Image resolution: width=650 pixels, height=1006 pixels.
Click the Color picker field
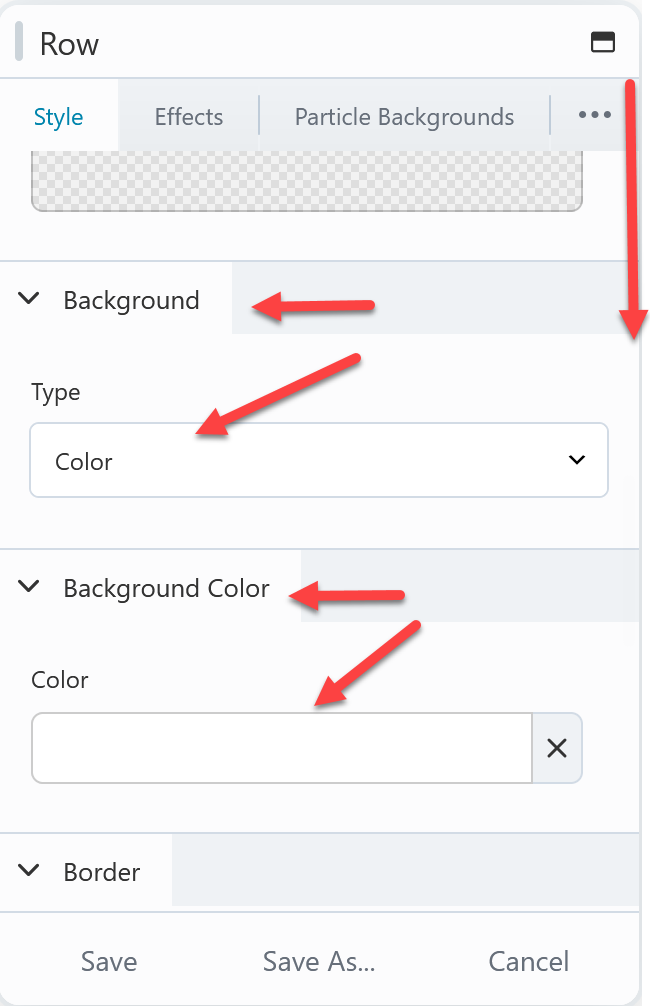[281, 748]
